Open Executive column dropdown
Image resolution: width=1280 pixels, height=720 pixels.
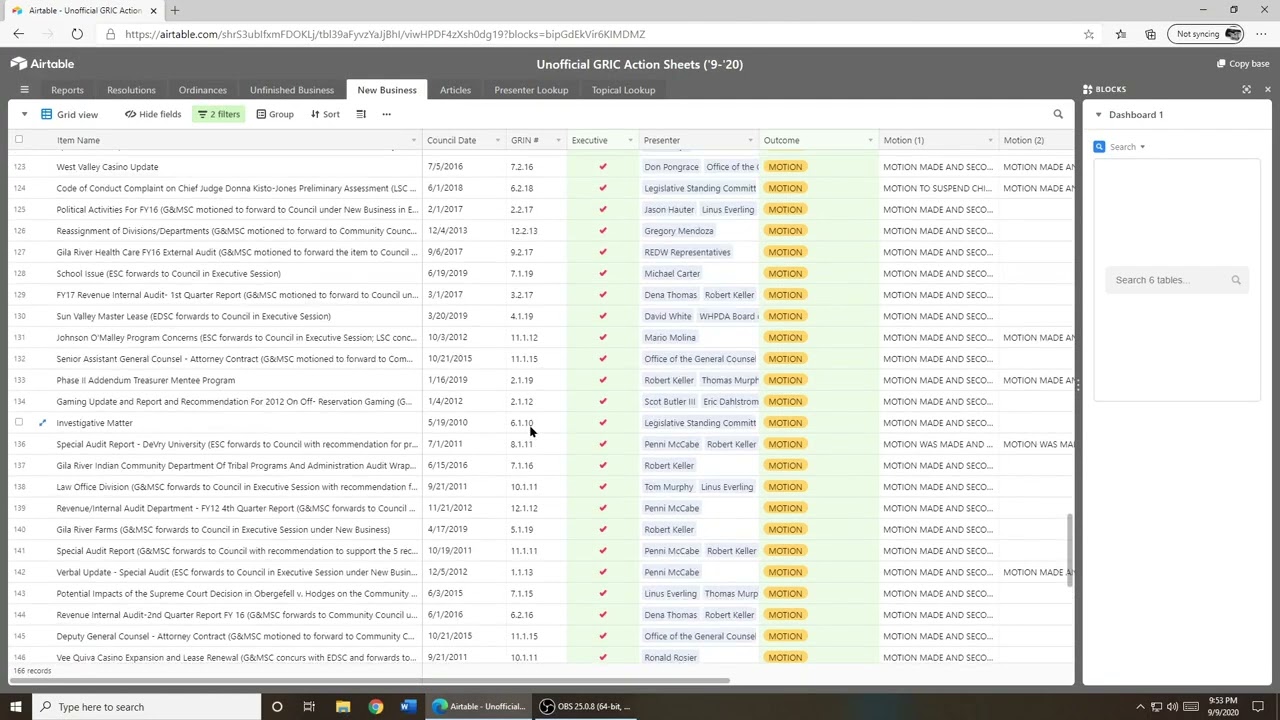(x=629, y=140)
